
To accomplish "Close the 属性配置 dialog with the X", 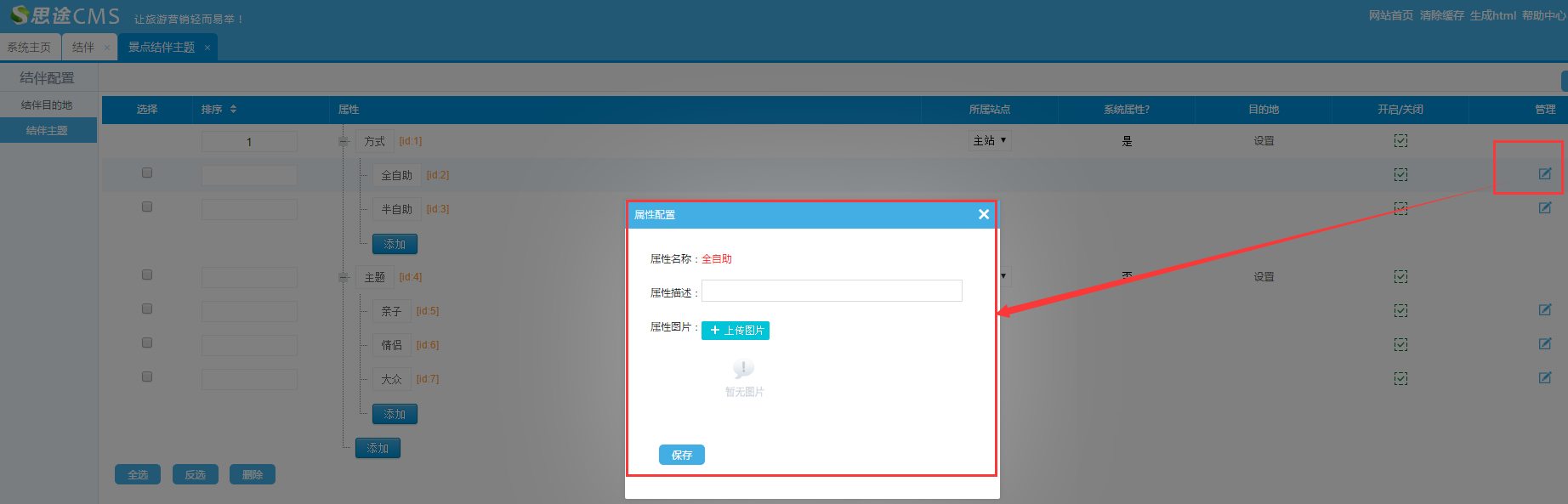I will [983, 214].
